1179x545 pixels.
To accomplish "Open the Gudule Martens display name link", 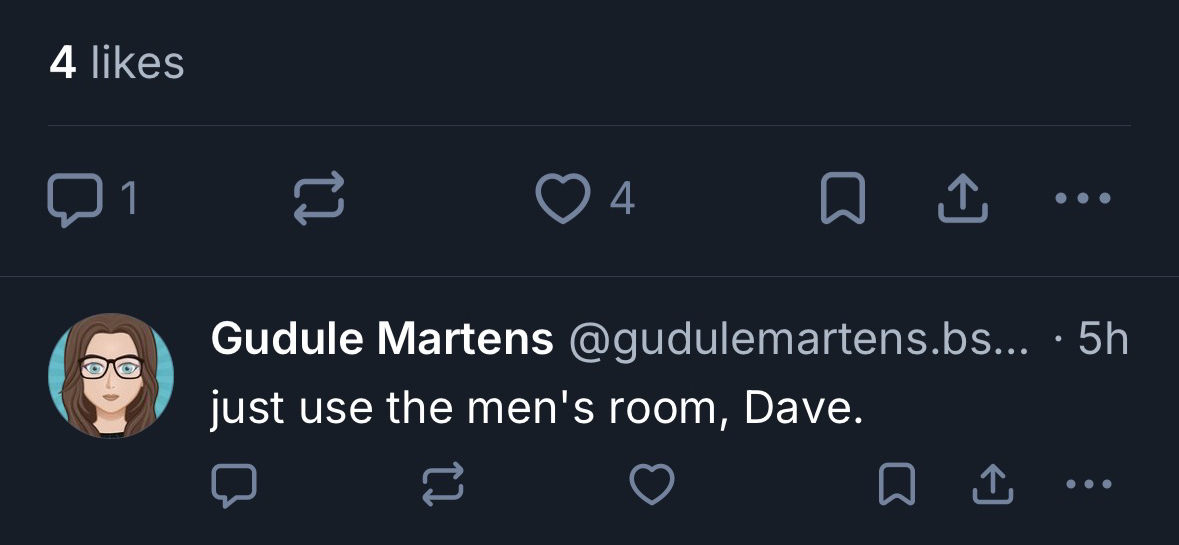I will pos(381,340).
